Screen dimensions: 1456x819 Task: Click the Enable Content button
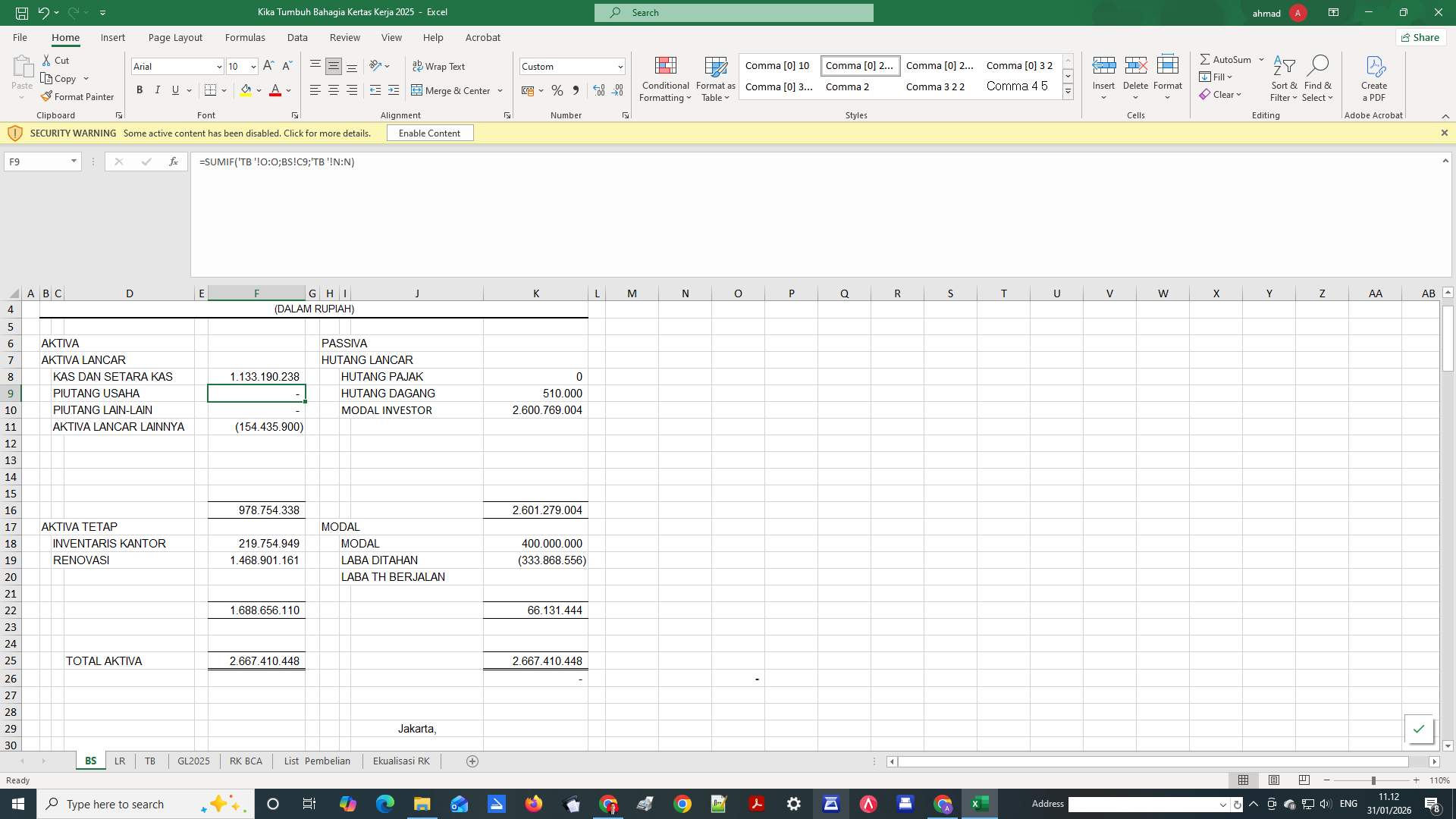click(x=429, y=133)
